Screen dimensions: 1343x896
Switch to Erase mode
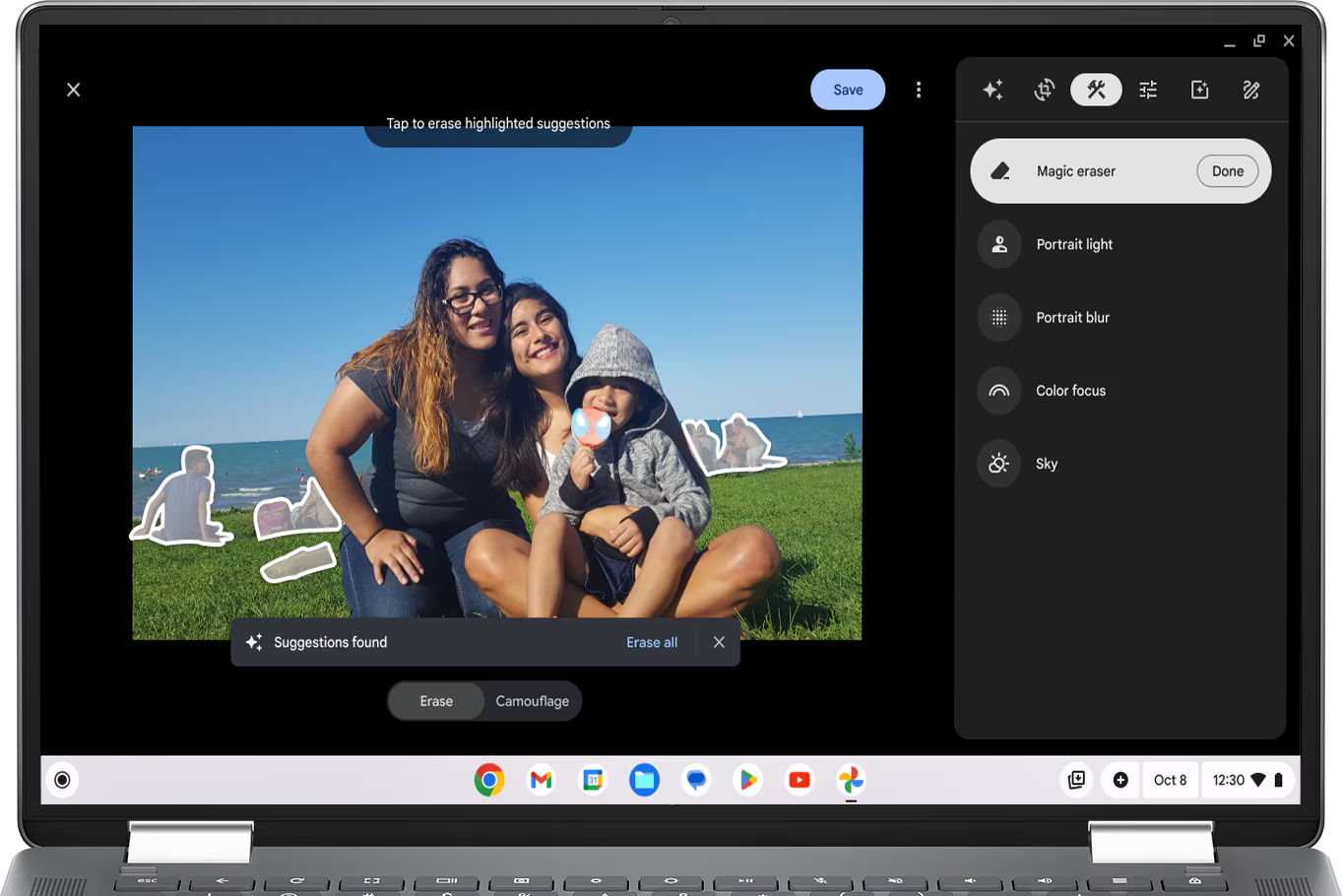436,701
